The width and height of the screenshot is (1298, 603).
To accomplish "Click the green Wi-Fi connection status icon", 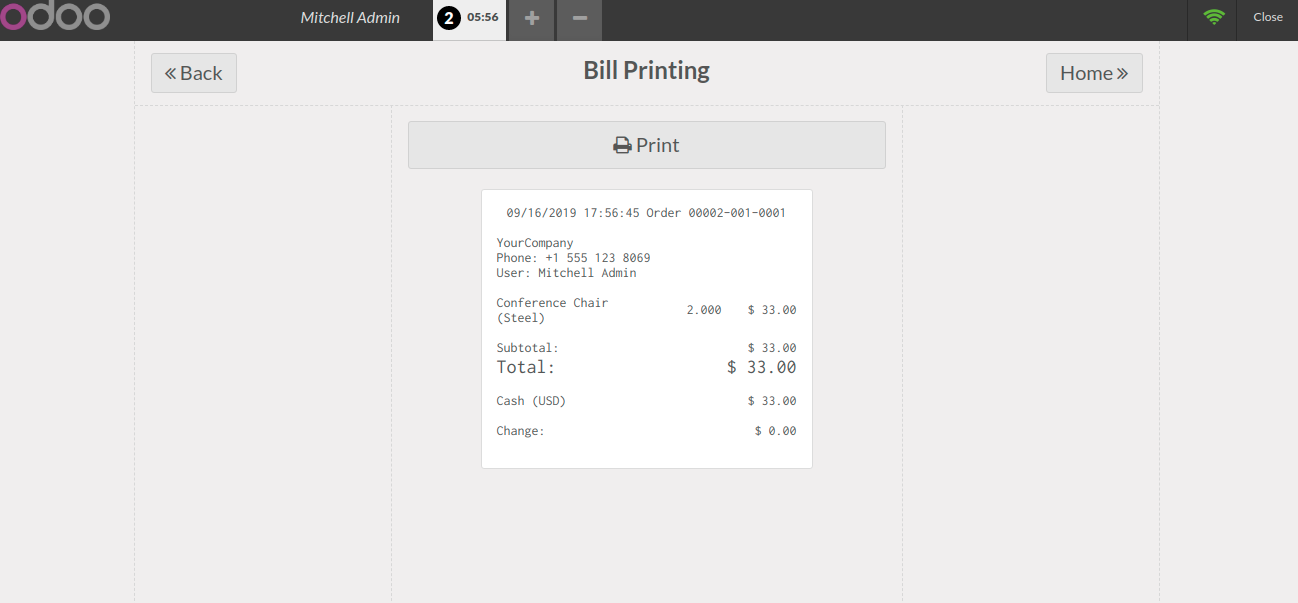I will tap(1214, 17).
